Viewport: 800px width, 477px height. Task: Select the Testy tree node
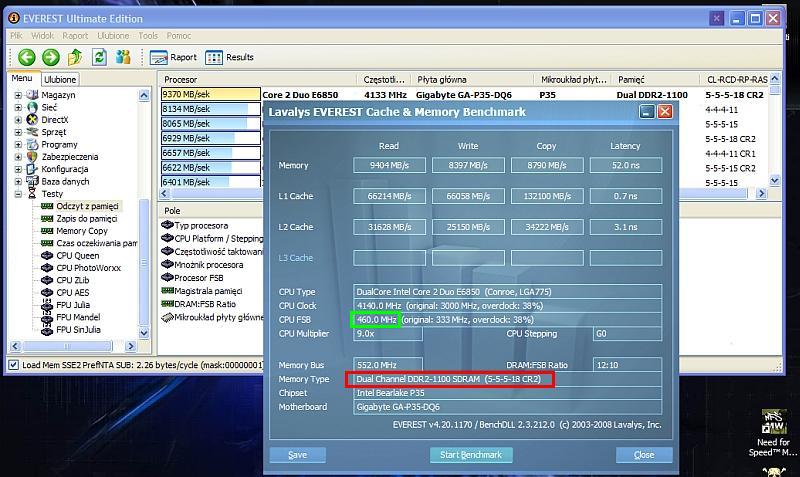click(x=52, y=194)
